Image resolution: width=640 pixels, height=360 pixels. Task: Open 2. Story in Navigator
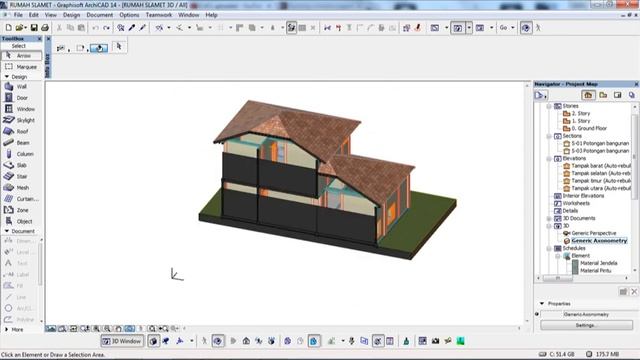click(x=580, y=113)
